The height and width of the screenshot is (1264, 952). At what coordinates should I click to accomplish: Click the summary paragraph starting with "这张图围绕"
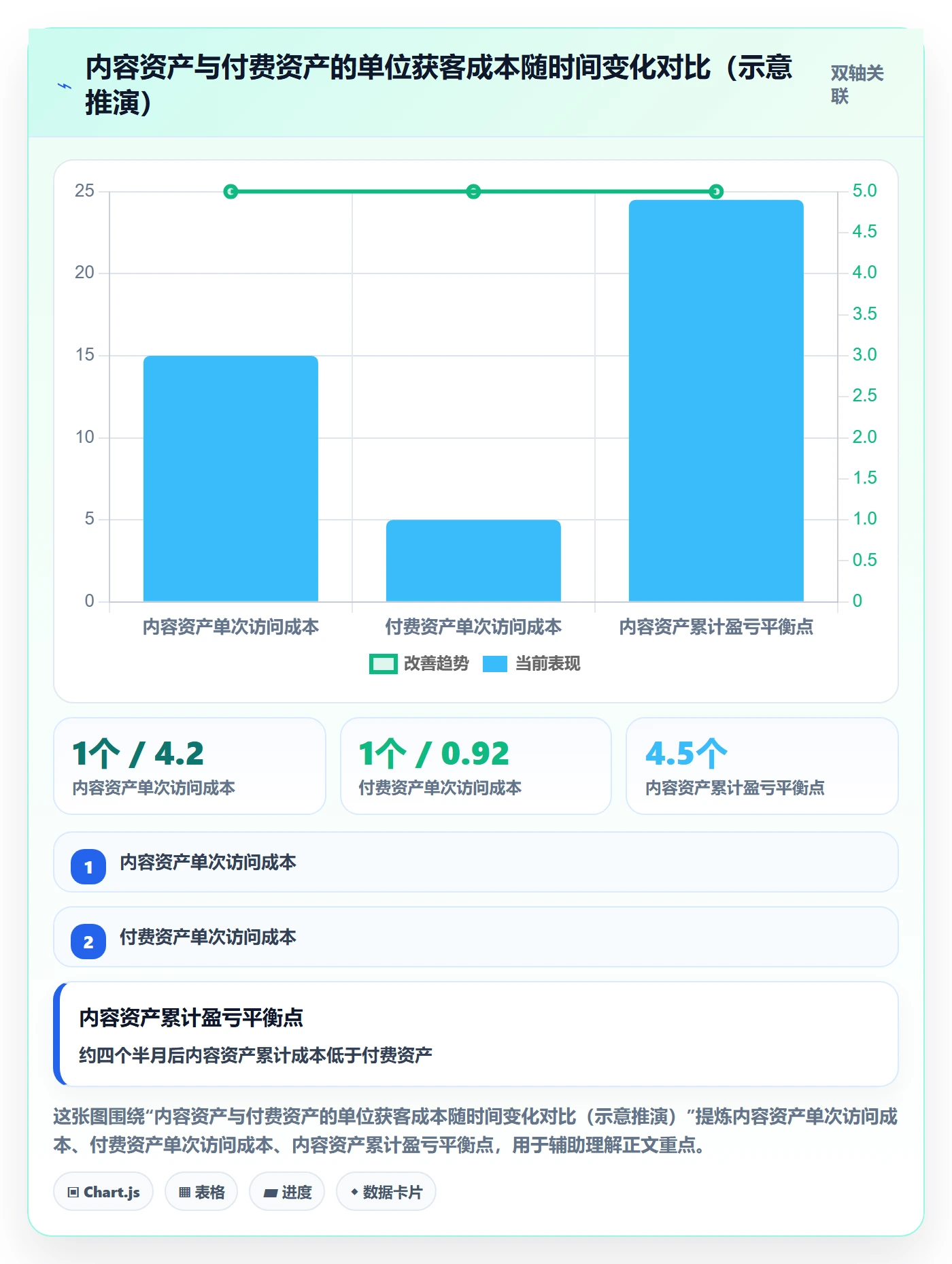(475, 1131)
